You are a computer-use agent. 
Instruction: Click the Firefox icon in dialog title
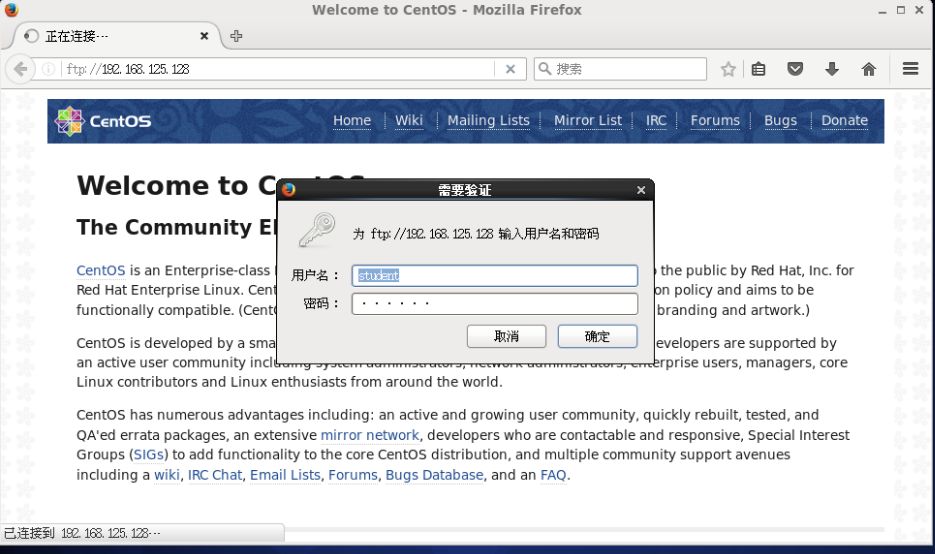(x=289, y=190)
